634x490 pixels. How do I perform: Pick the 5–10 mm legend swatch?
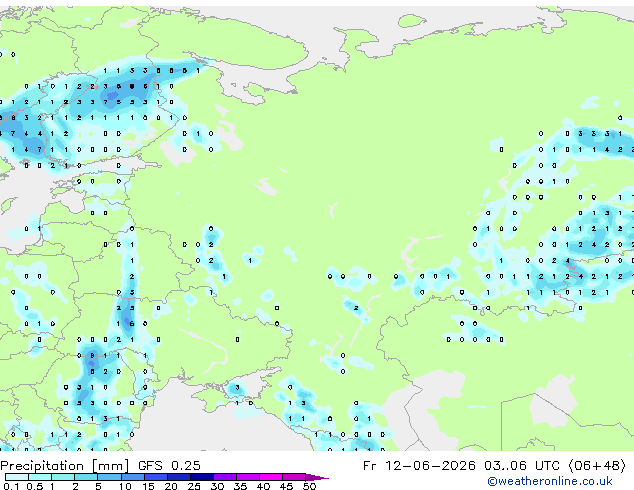[x=110, y=477]
